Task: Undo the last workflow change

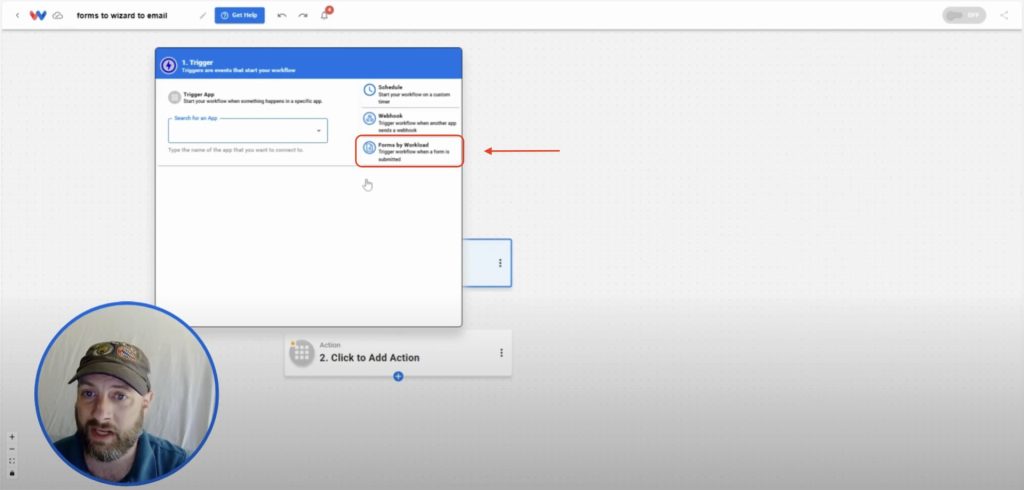Action: click(x=282, y=15)
